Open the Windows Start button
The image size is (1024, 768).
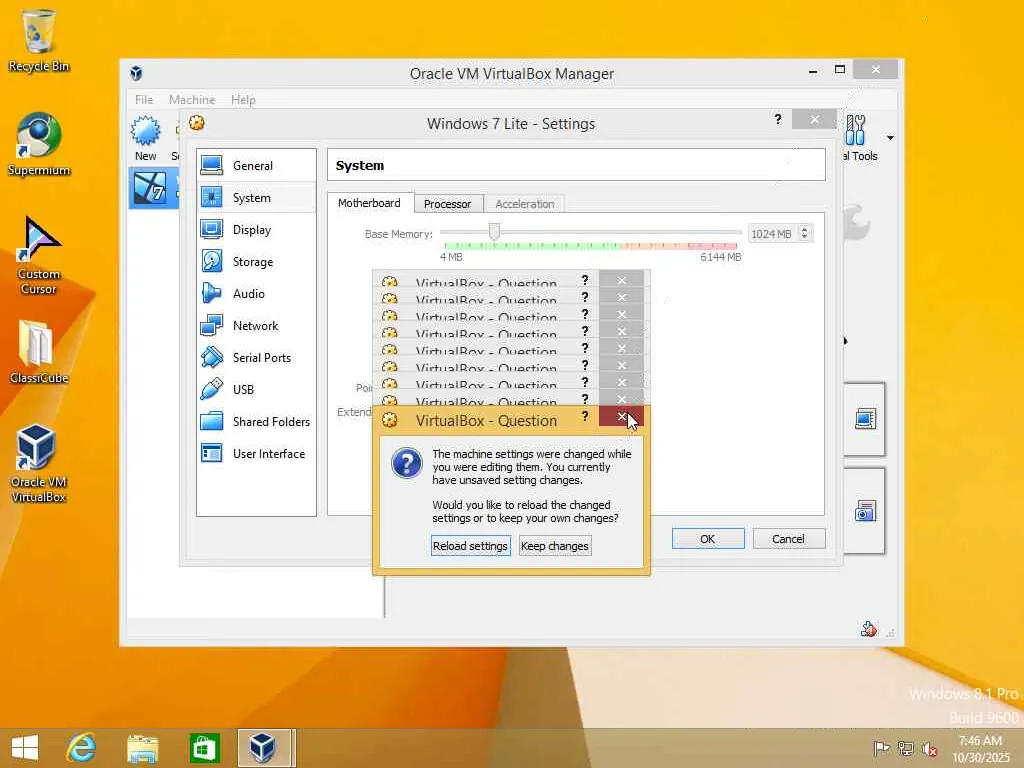(25, 748)
